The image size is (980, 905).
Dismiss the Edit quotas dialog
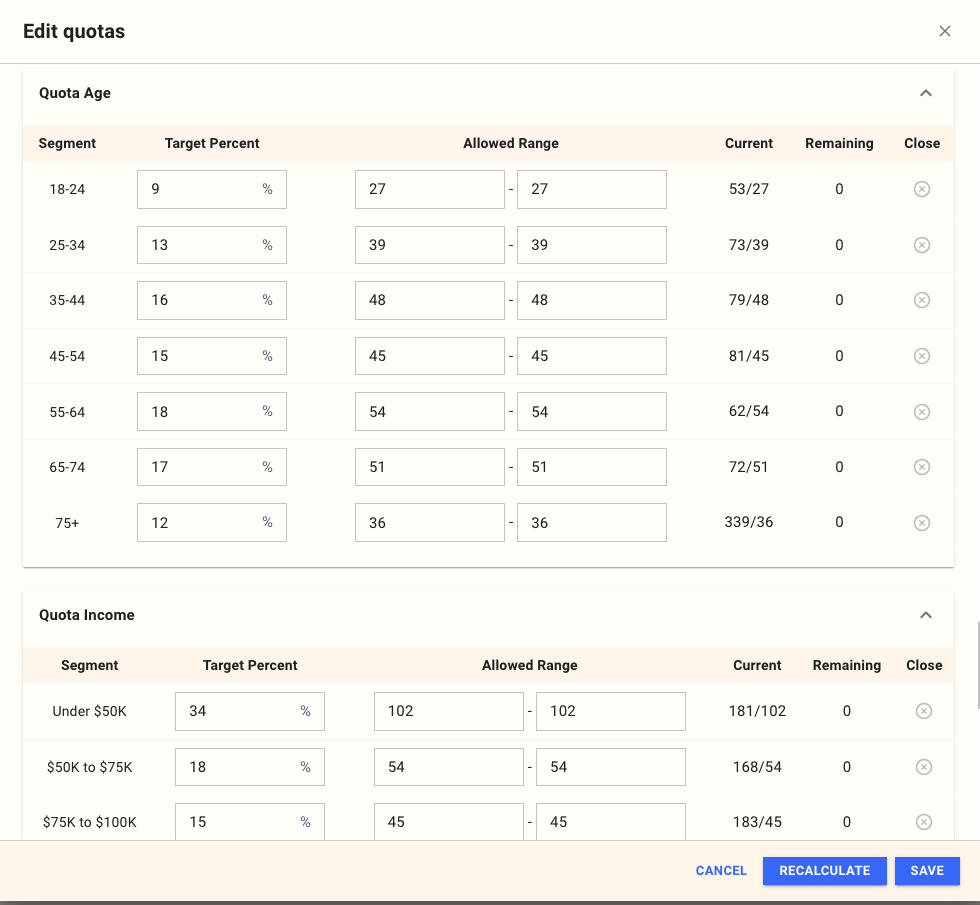point(945,31)
